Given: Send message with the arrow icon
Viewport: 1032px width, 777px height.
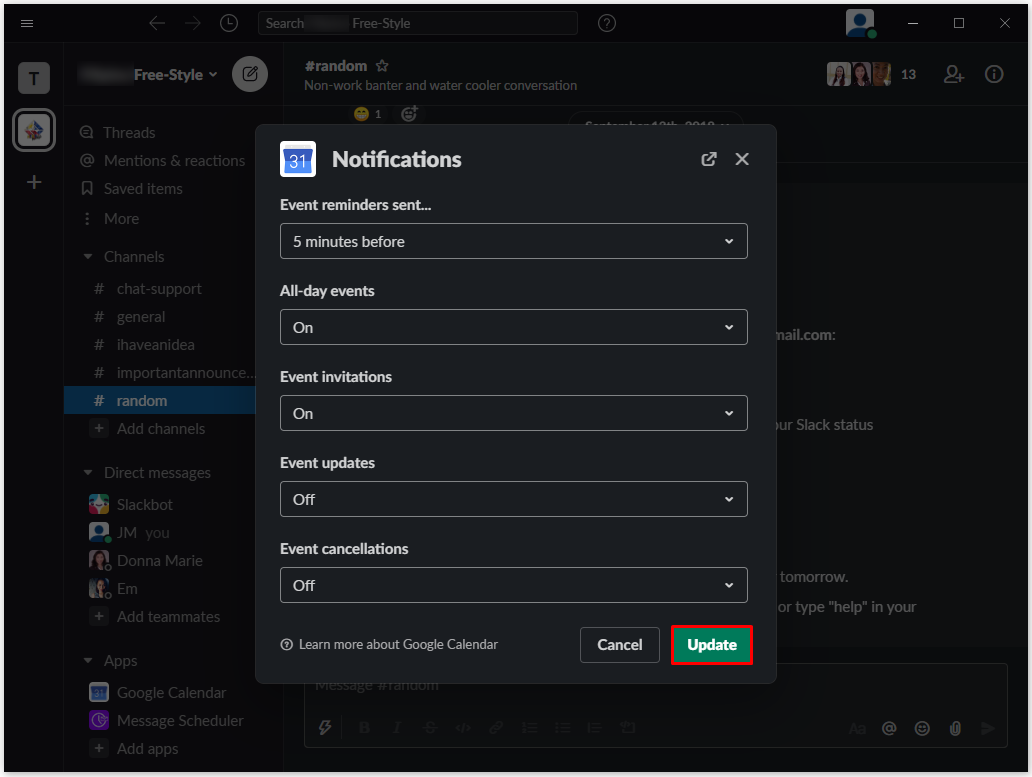Looking at the screenshot, I should (x=987, y=728).
